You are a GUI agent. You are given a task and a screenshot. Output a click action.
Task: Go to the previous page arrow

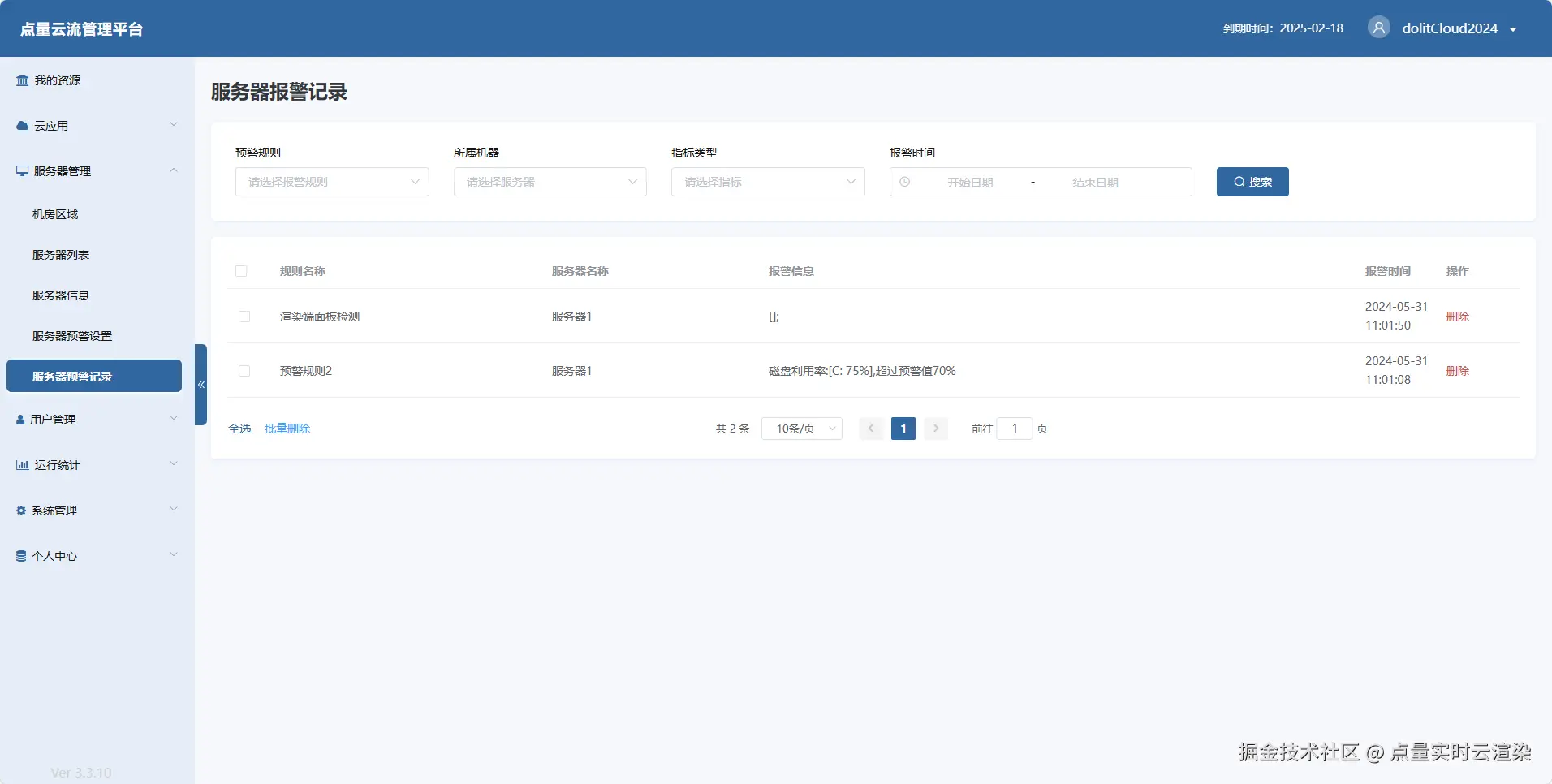871,429
